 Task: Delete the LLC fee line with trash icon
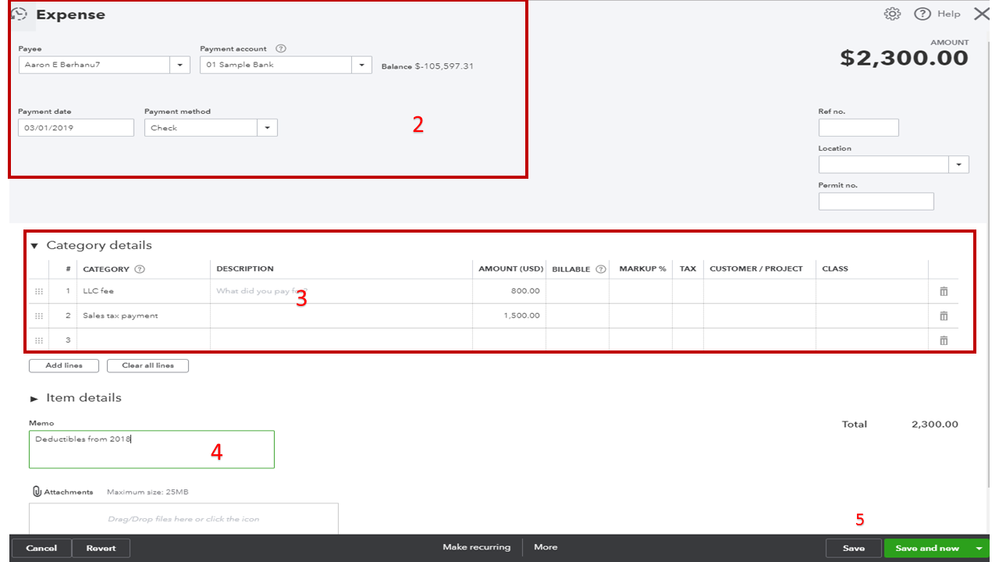click(x=944, y=291)
